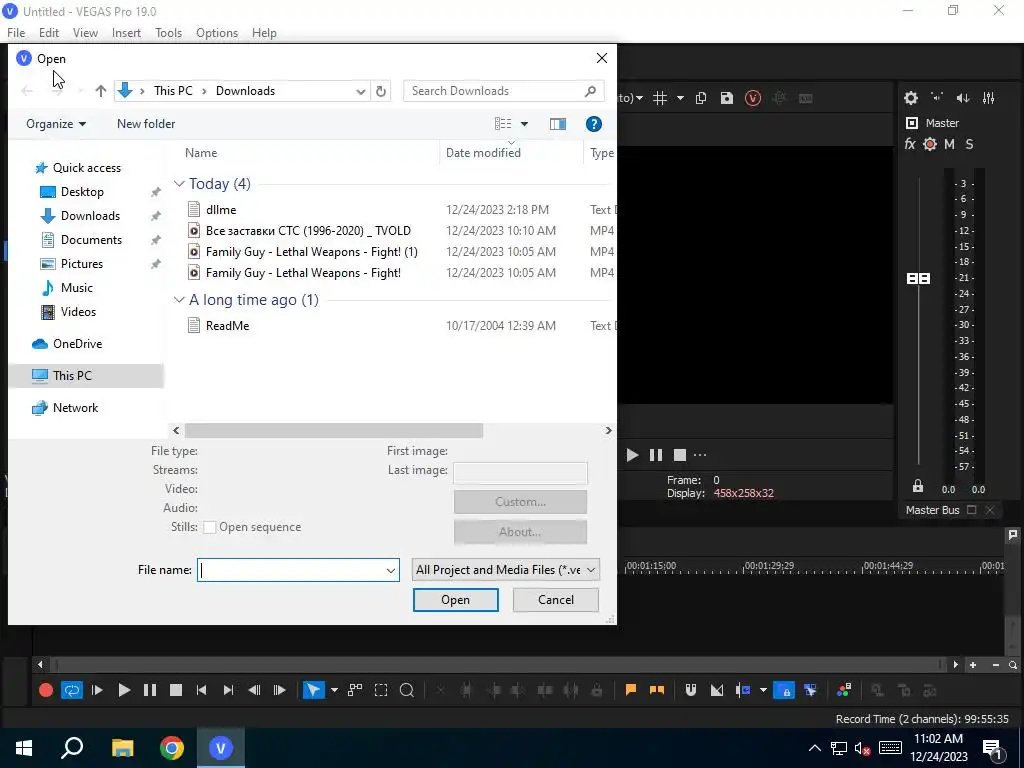This screenshot has width=1024, height=768.
Task: Click the Downmix Output icon in Master Bus
Action: coord(936,98)
